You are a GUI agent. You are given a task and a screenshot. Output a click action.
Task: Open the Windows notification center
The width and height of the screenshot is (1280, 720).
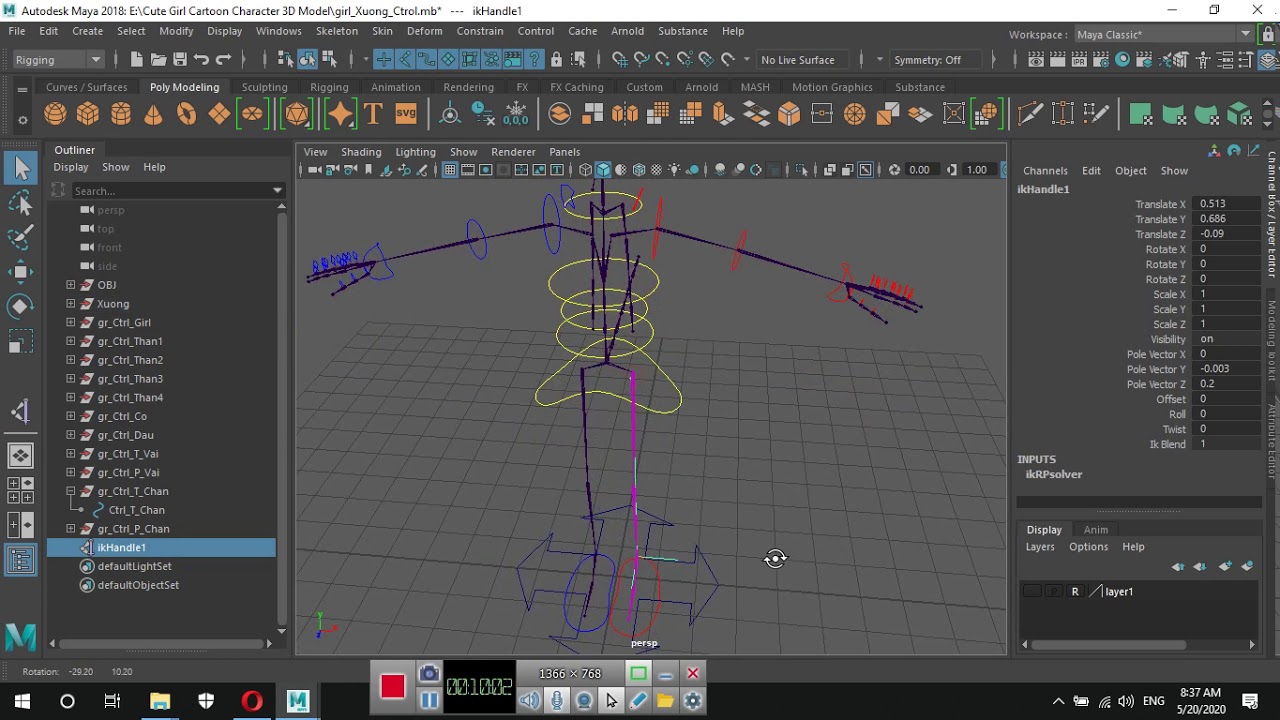1249,701
